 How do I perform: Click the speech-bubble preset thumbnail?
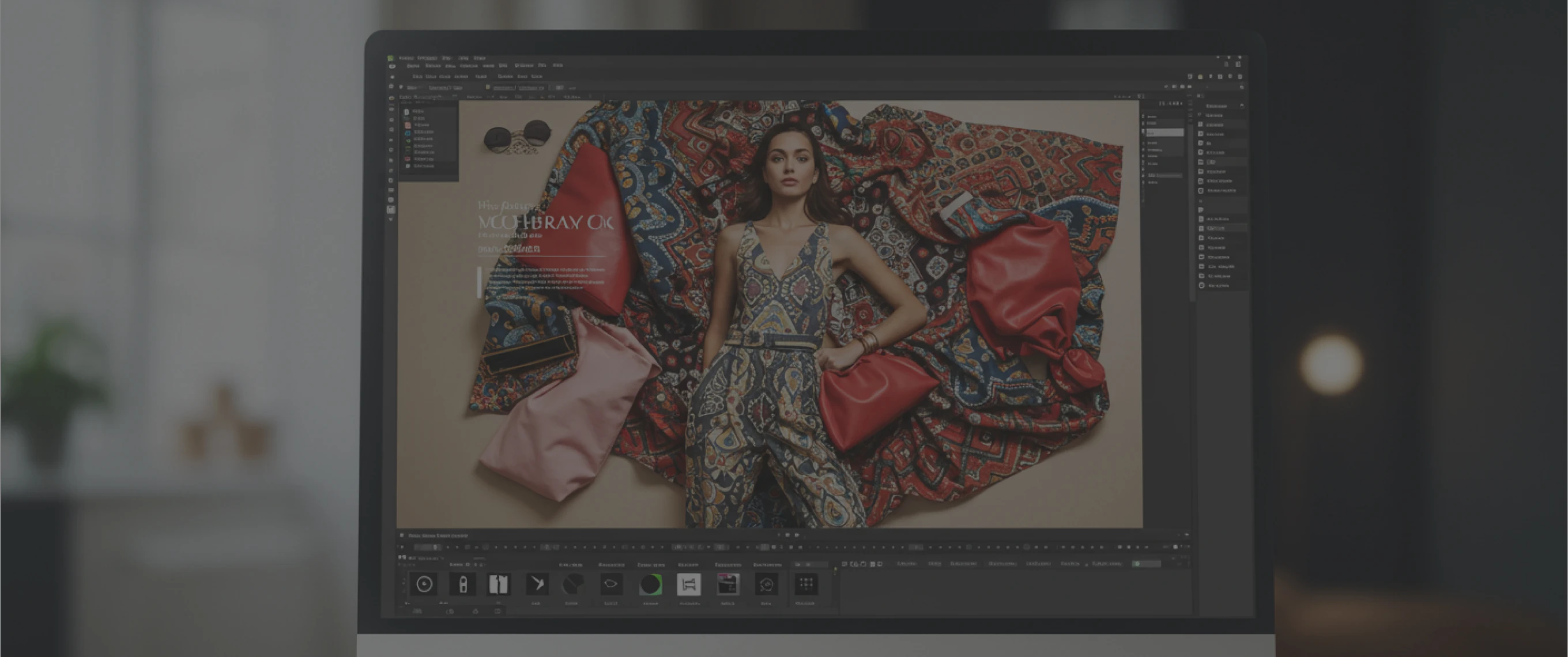point(766,584)
